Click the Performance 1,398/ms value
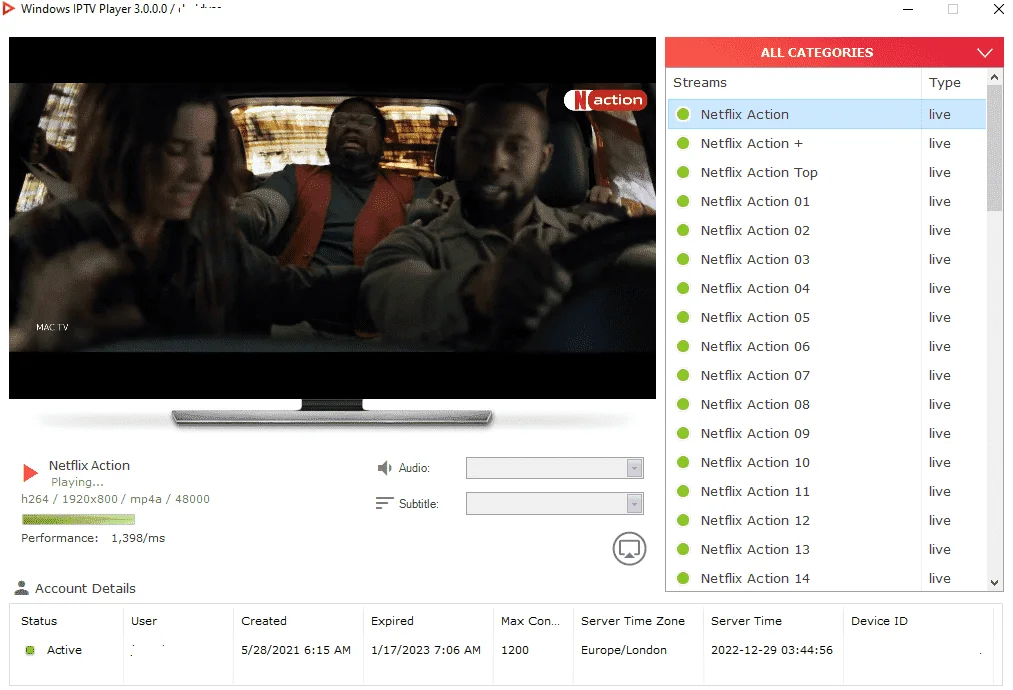 (x=138, y=538)
